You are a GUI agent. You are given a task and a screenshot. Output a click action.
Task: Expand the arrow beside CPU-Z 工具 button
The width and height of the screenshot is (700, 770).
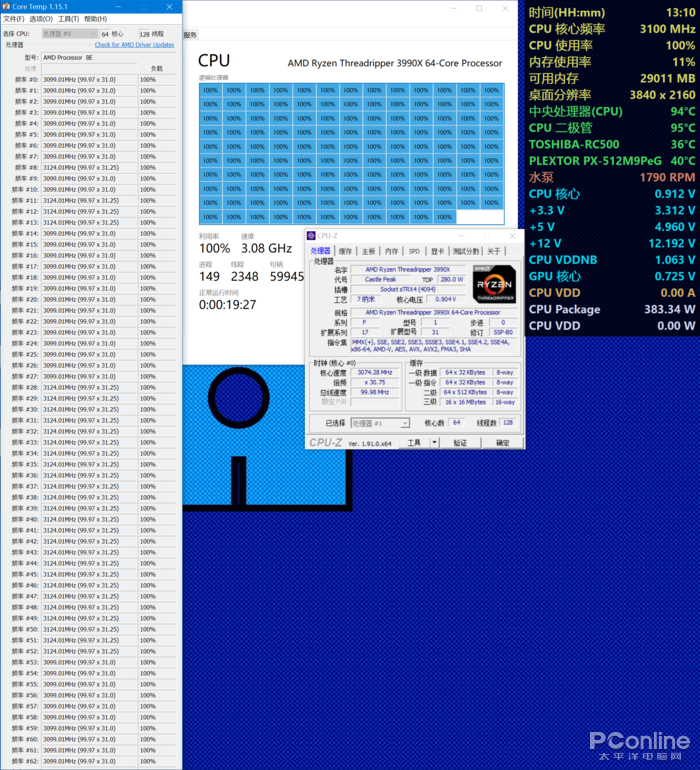point(434,442)
